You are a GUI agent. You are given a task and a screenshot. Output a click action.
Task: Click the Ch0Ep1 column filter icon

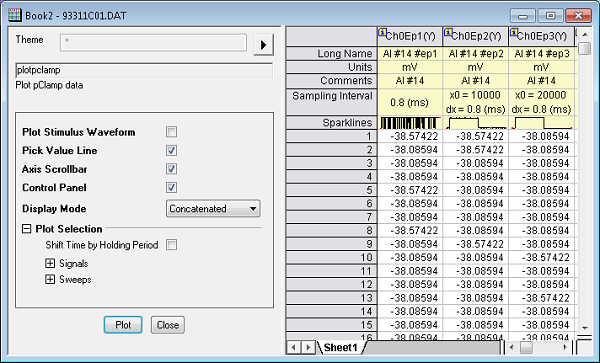pos(382,32)
